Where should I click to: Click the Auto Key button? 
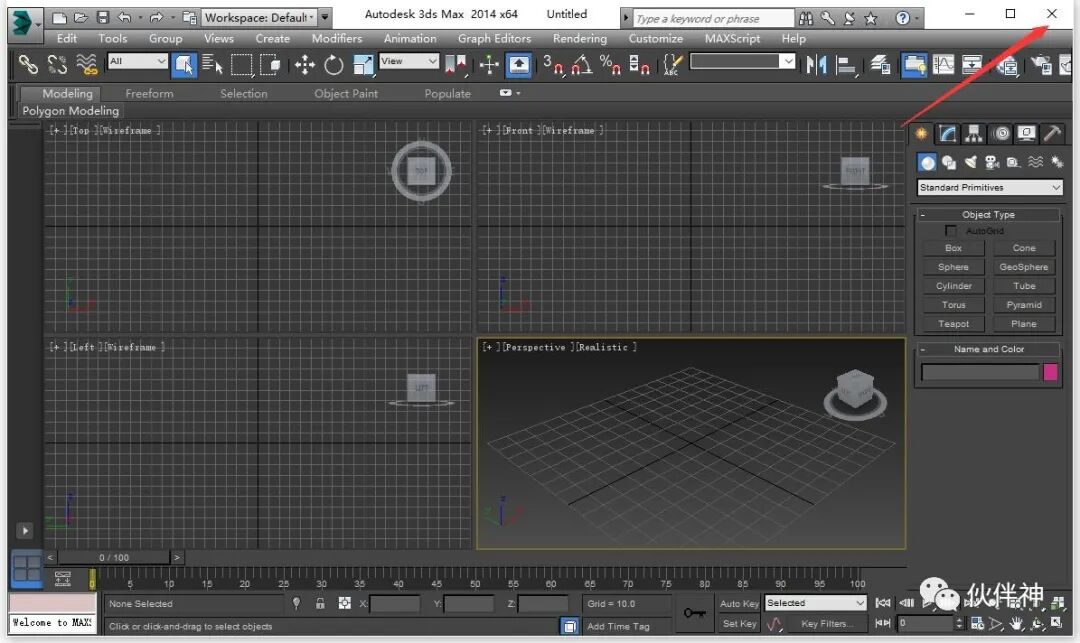tap(740, 603)
